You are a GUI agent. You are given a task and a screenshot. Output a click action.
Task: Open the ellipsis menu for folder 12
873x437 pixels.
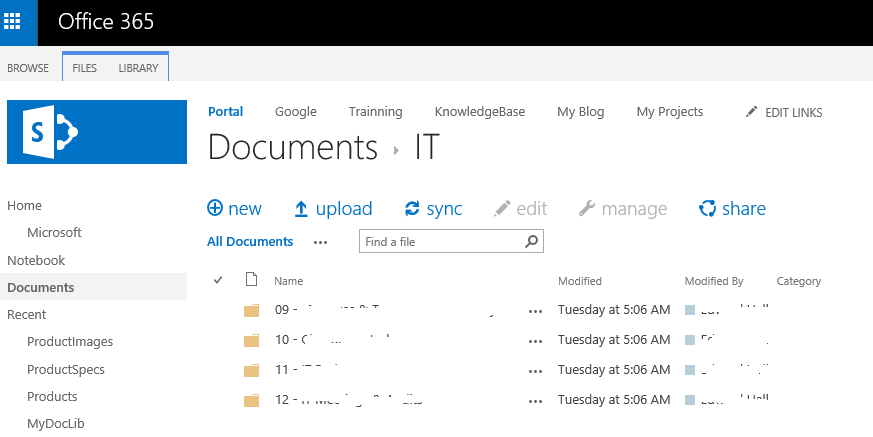pos(536,401)
